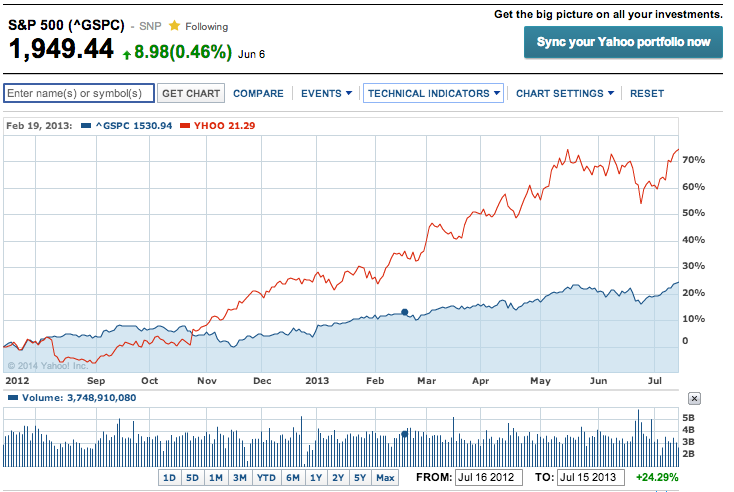
Task: Click the +24.29% change value
Action: [x=657, y=477]
